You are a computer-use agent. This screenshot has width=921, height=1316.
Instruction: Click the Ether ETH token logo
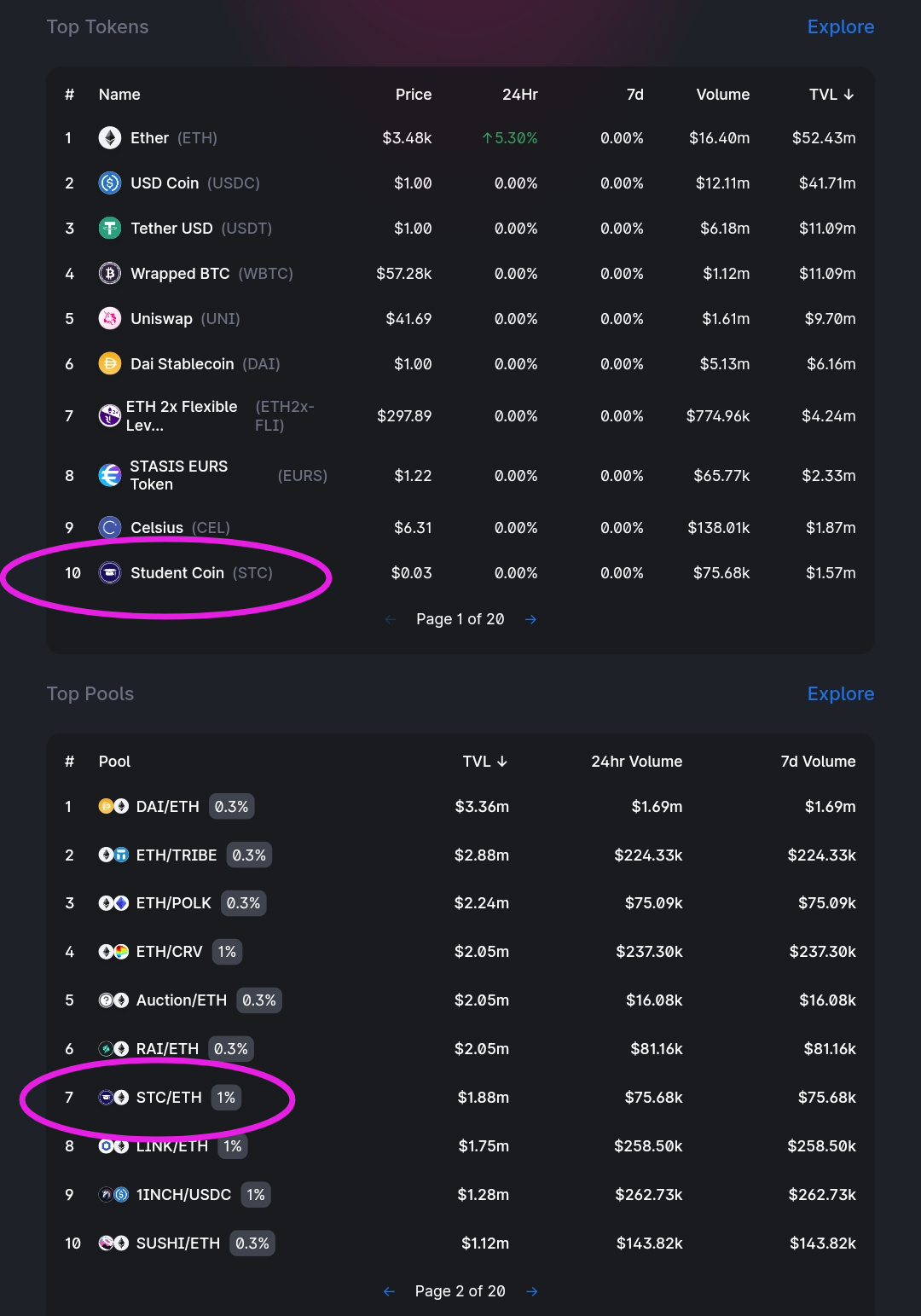click(109, 137)
